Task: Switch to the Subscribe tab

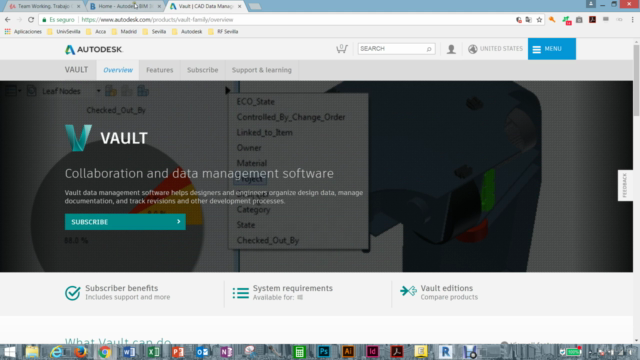Action: [202, 70]
